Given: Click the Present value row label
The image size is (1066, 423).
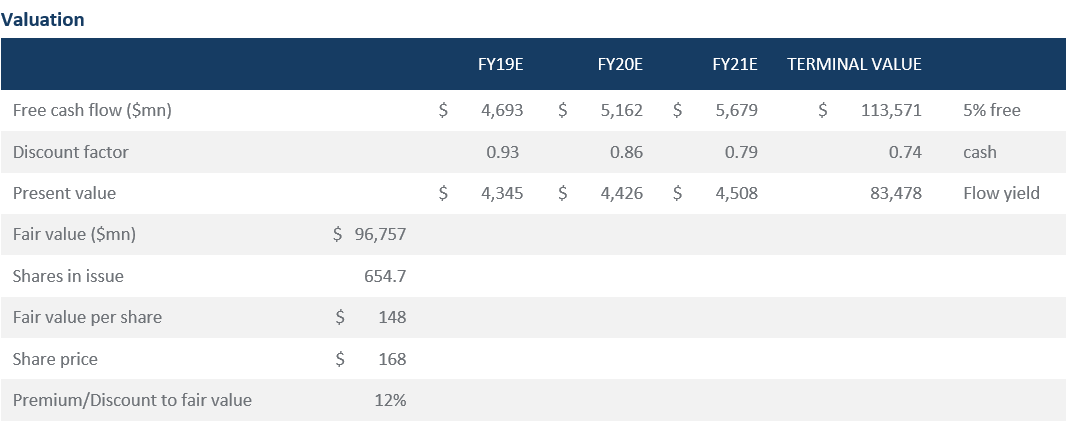Looking at the screenshot, I should (x=63, y=194).
